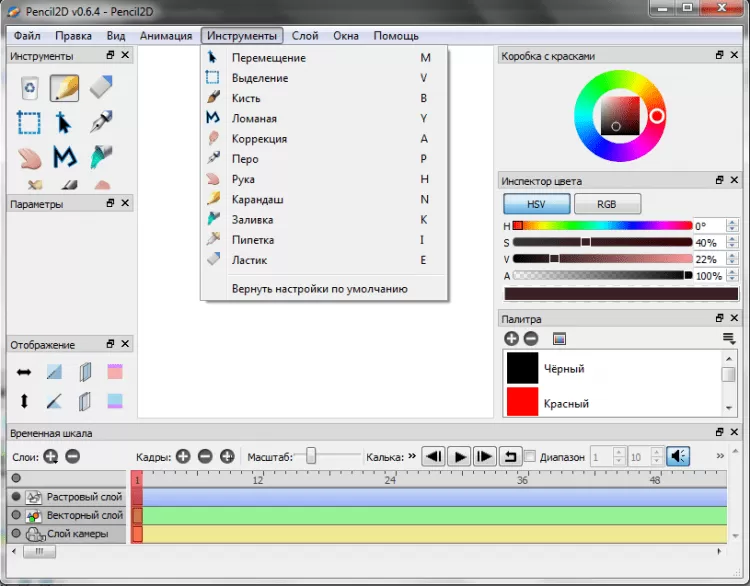Choose Заливка from the Инструменты menu
Image resolution: width=750 pixels, height=586 pixels.
[x=252, y=220]
